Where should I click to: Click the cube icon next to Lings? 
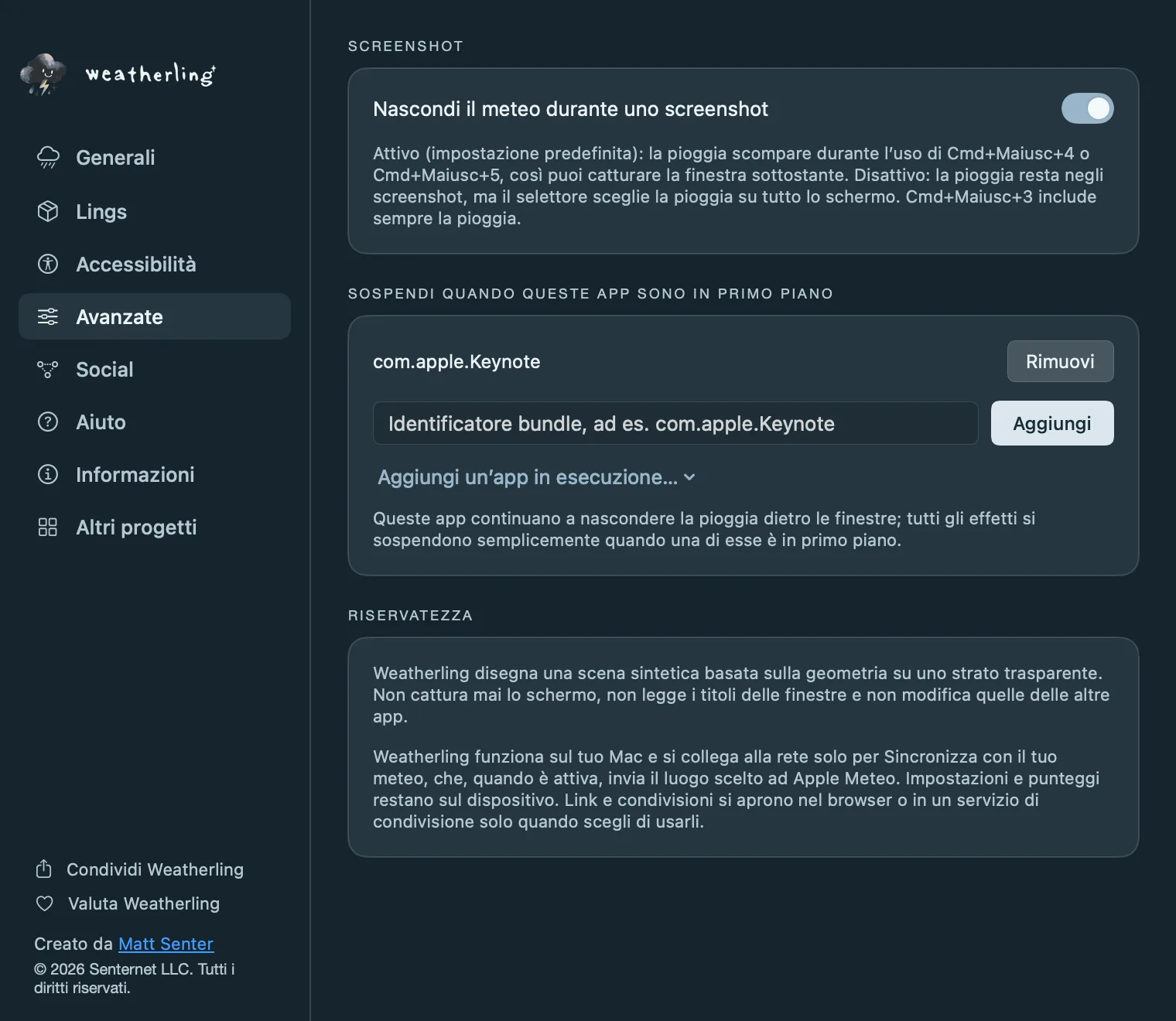point(48,211)
